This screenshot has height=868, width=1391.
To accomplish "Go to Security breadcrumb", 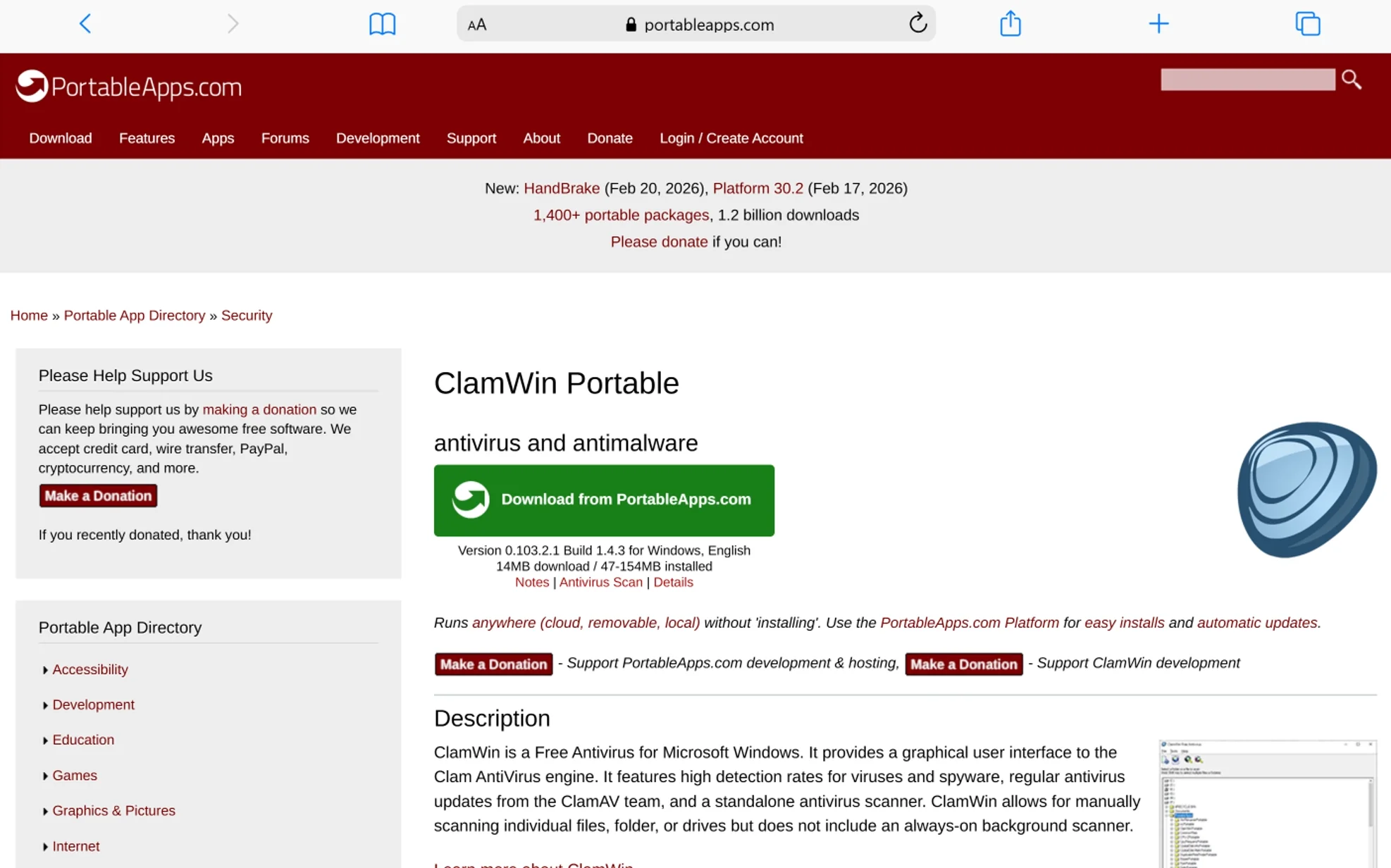I will (247, 315).
